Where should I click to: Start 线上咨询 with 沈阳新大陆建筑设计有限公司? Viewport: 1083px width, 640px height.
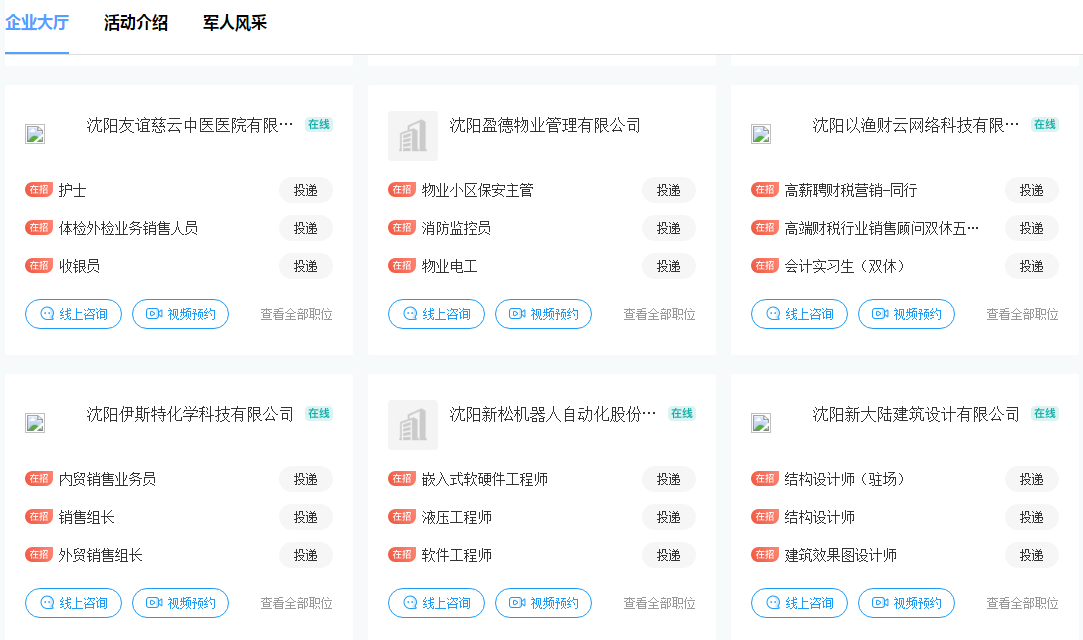800,603
